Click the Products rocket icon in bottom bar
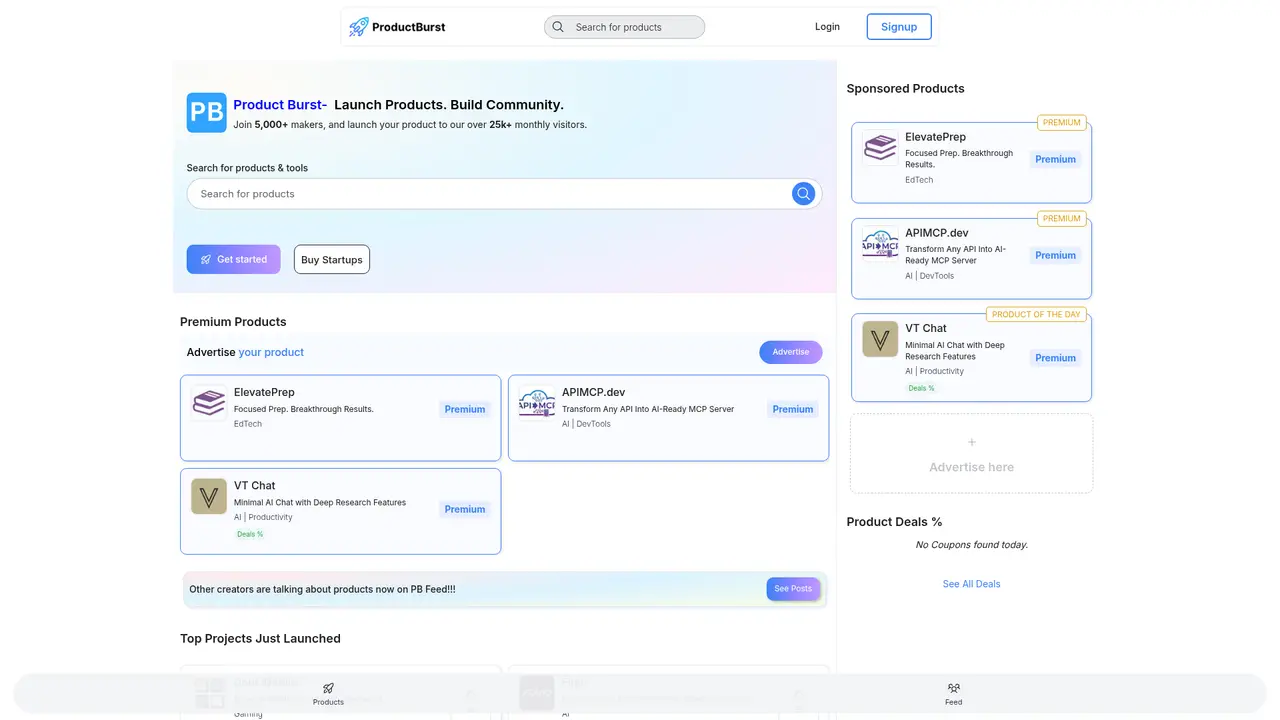 point(328,688)
